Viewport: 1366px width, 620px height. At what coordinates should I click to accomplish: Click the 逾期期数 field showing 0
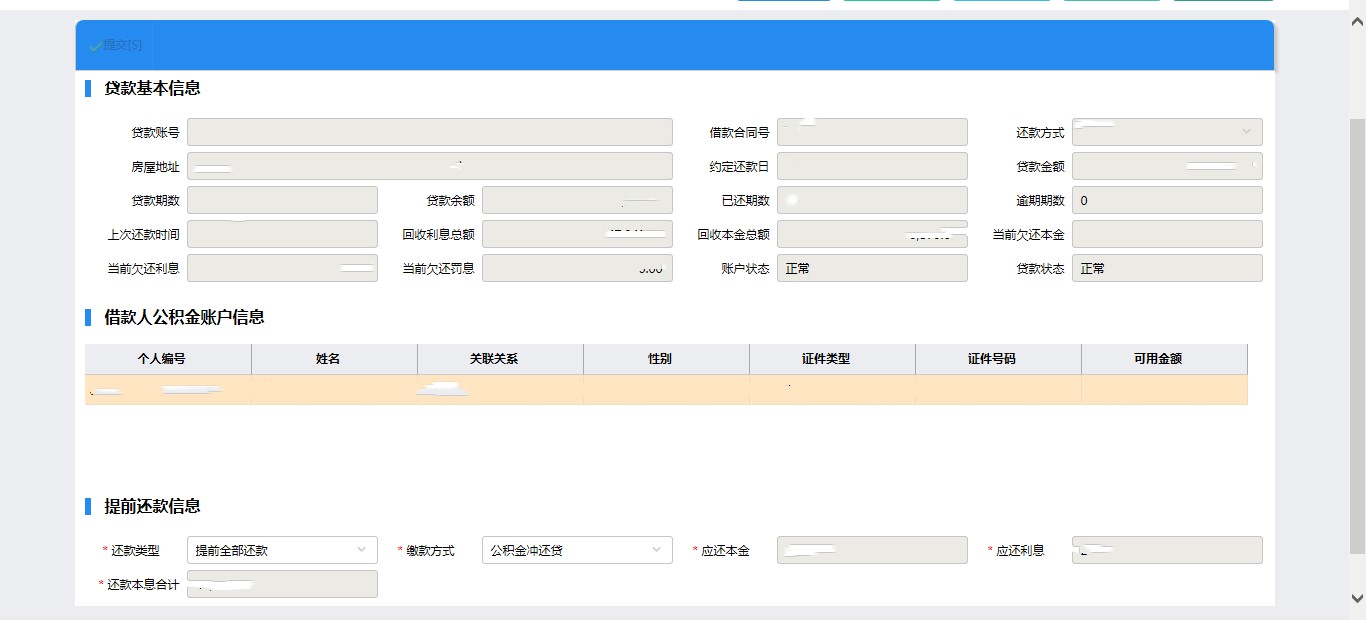[1167, 200]
